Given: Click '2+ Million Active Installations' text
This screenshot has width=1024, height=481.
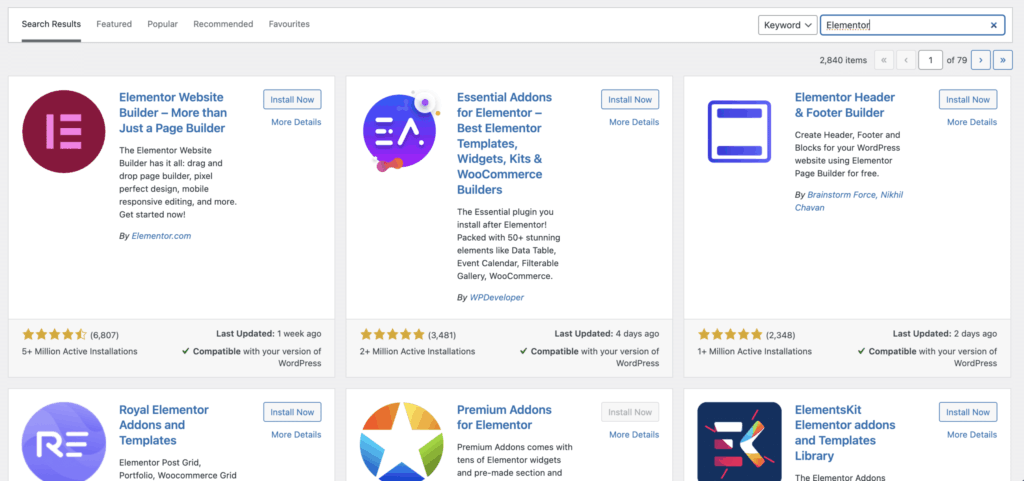Looking at the screenshot, I should point(417,351).
